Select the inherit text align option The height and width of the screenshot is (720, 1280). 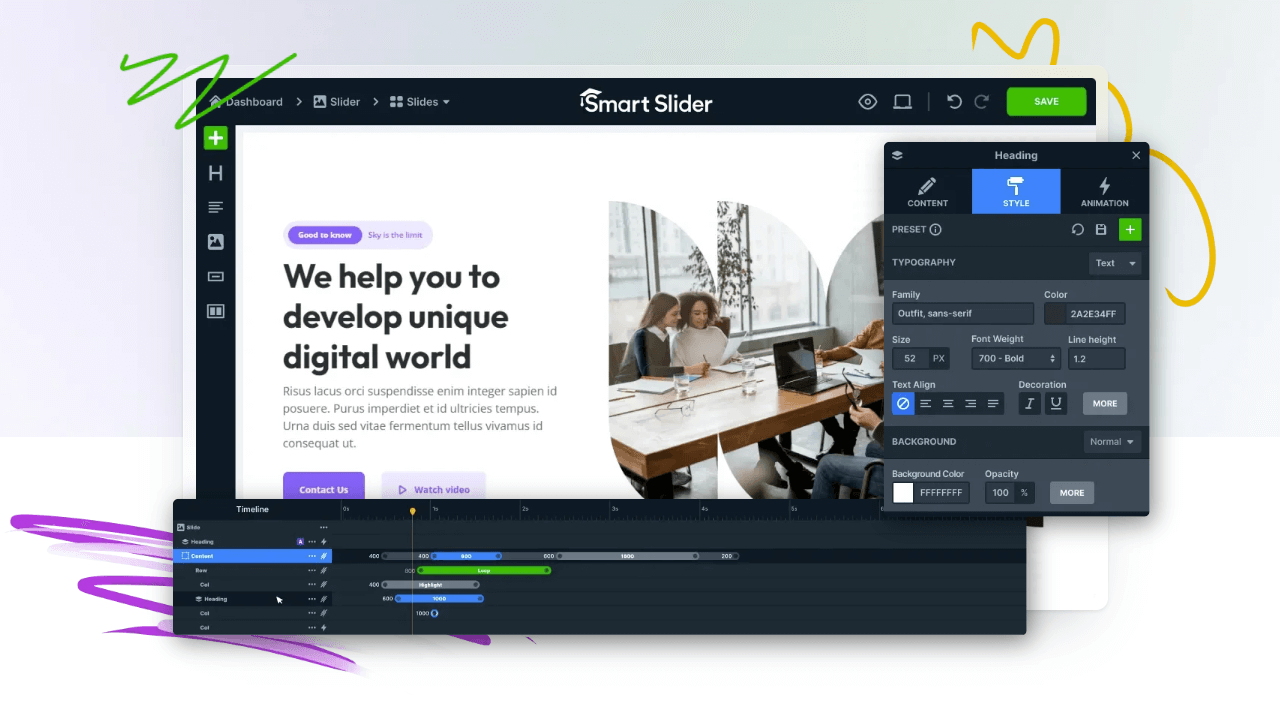pyautogui.click(x=903, y=403)
